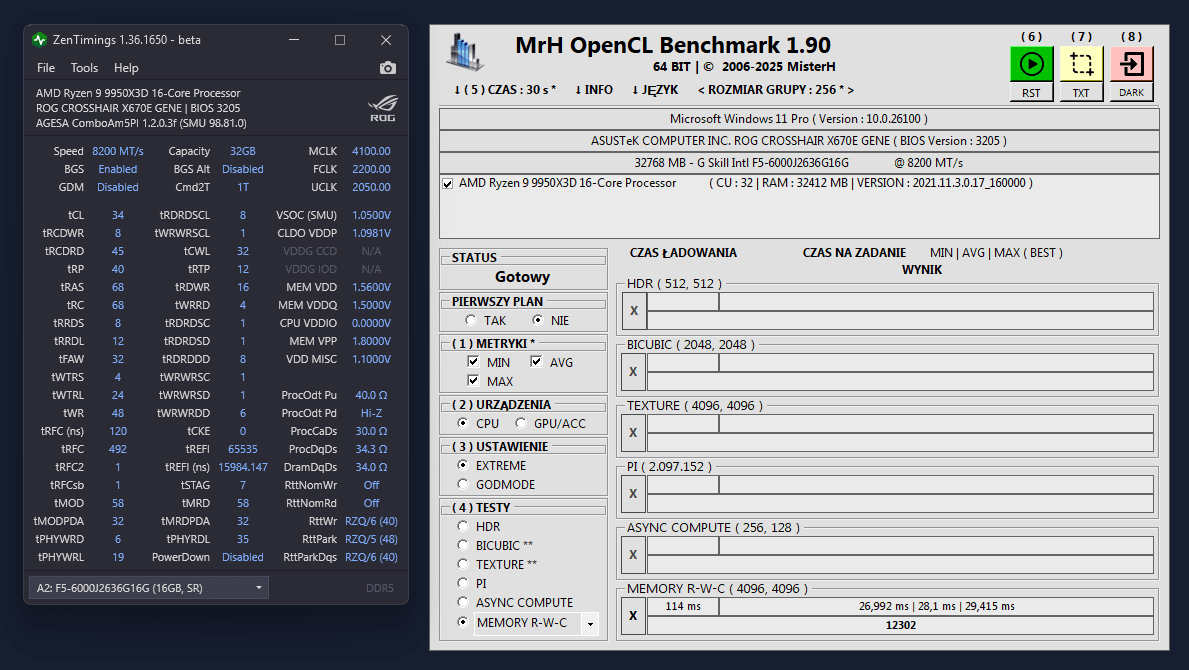Image resolution: width=1189 pixels, height=670 pixels.
Task: Select the EXTREME setting
Action: point(463,465)
